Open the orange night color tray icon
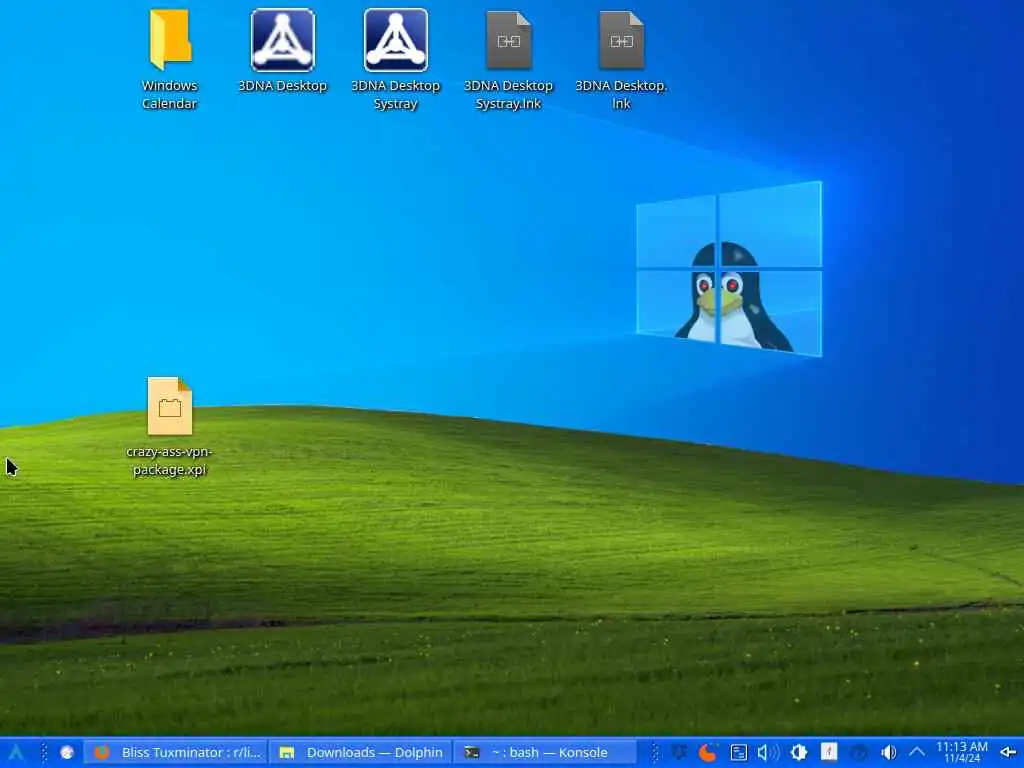Image resolution: width=1024 pixels, height=768 pixels. (x=707, y=753)
